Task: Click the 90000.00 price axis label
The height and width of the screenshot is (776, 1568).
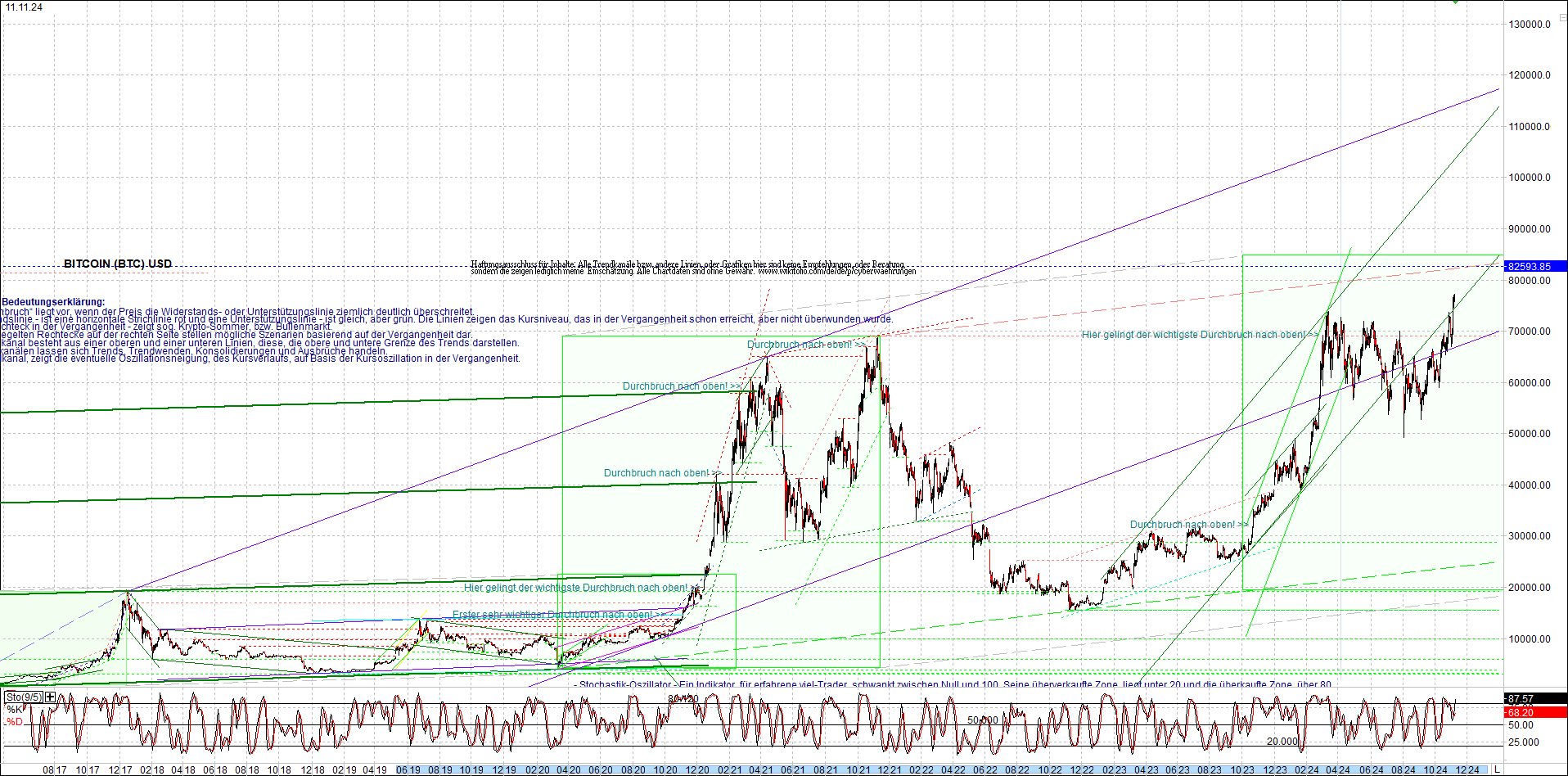Action: click(x=1530, y=229)
